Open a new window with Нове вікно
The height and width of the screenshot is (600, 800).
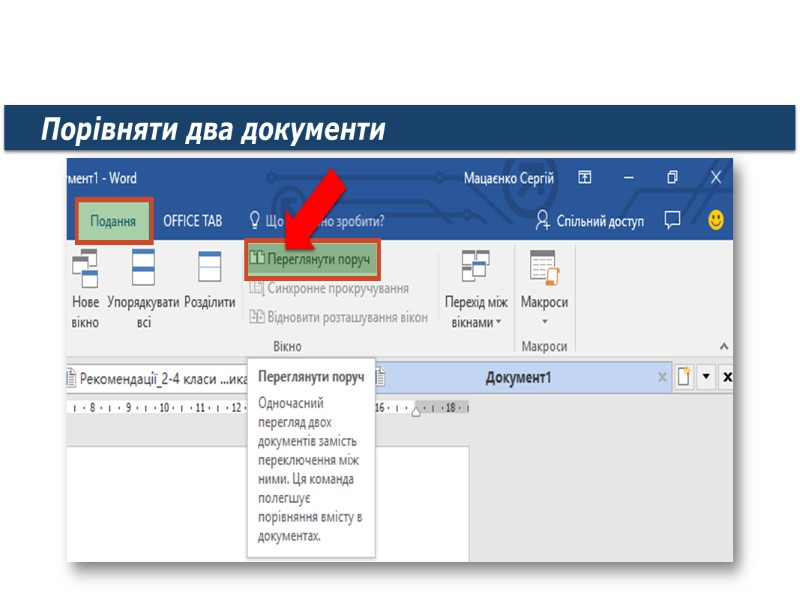(x=85, y=289)
